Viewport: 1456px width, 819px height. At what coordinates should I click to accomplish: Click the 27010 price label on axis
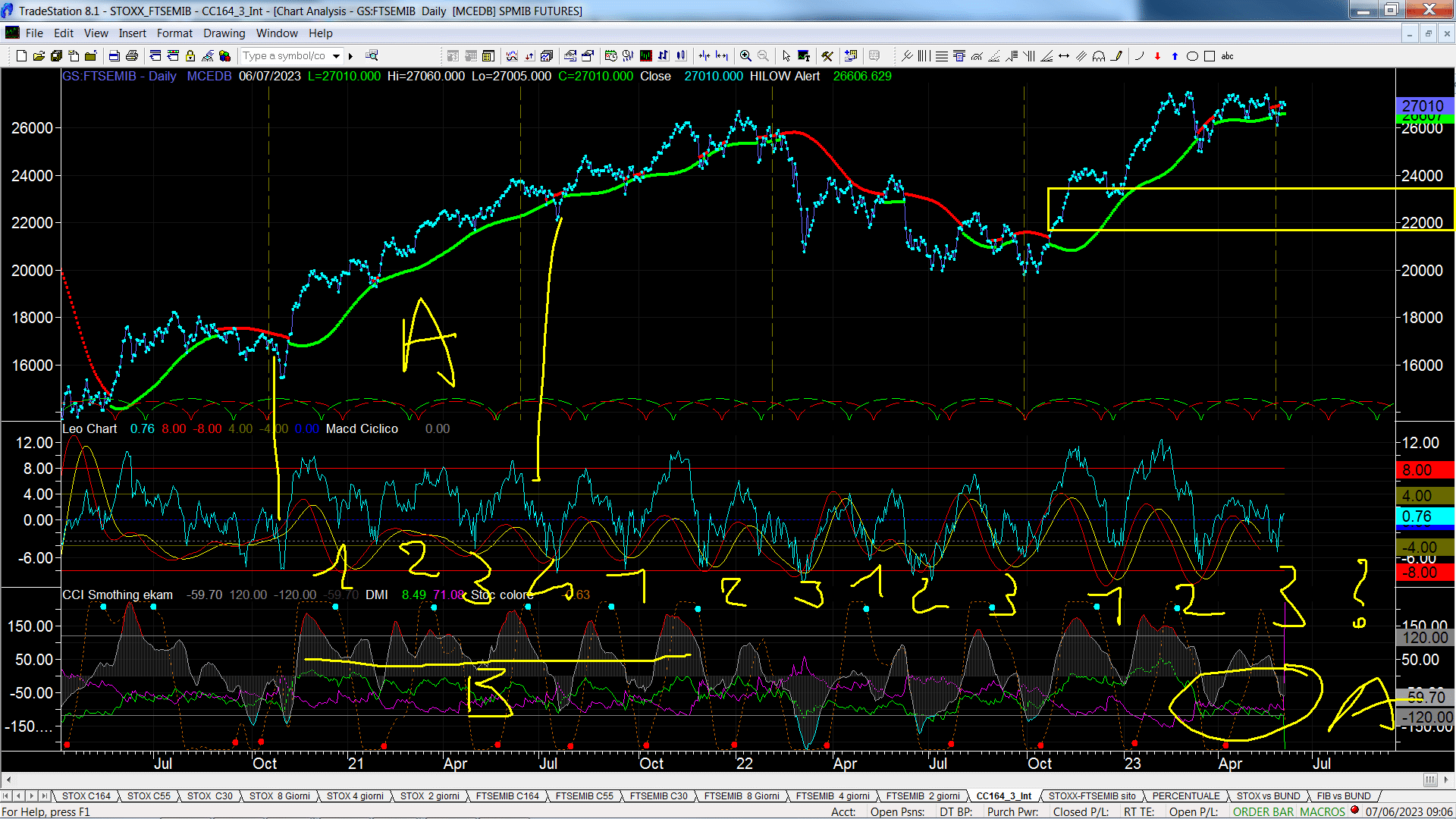1423,106
